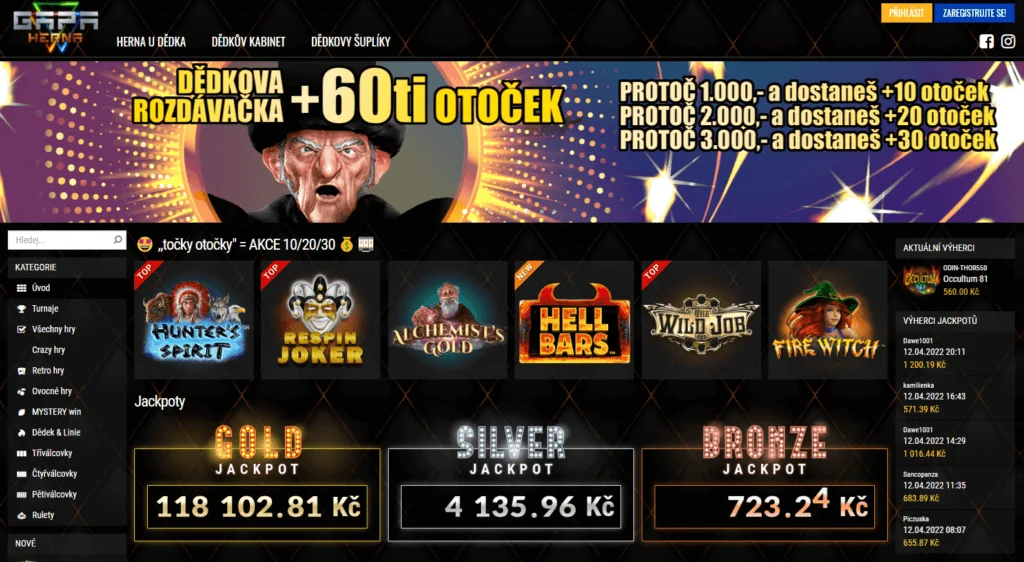Open the Dědkovy šuplíky menu
Screen dimensions: 1024x562
[351, 42]
